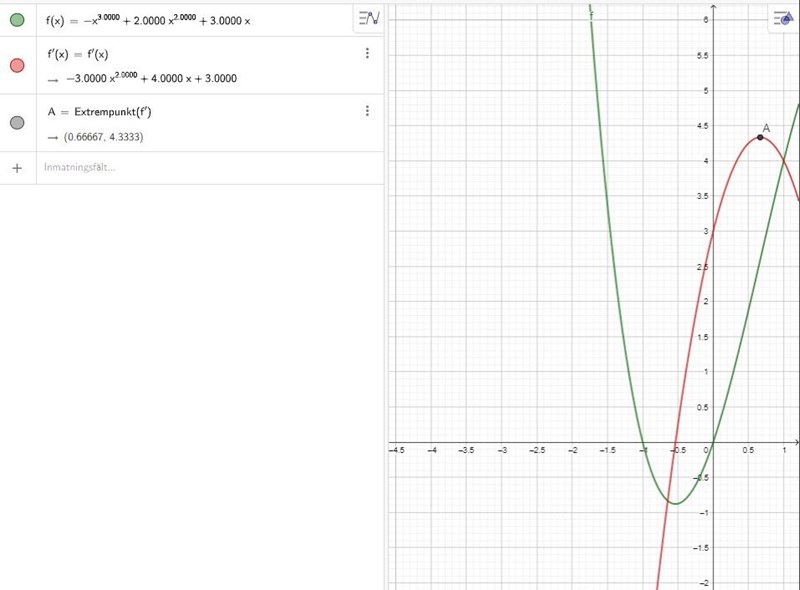Click the derivative output −3.0000x² + 4.0000x + 3.0000
Image resolution: width=800 pixels, height=590 pixels.
(x=150, y=78)
